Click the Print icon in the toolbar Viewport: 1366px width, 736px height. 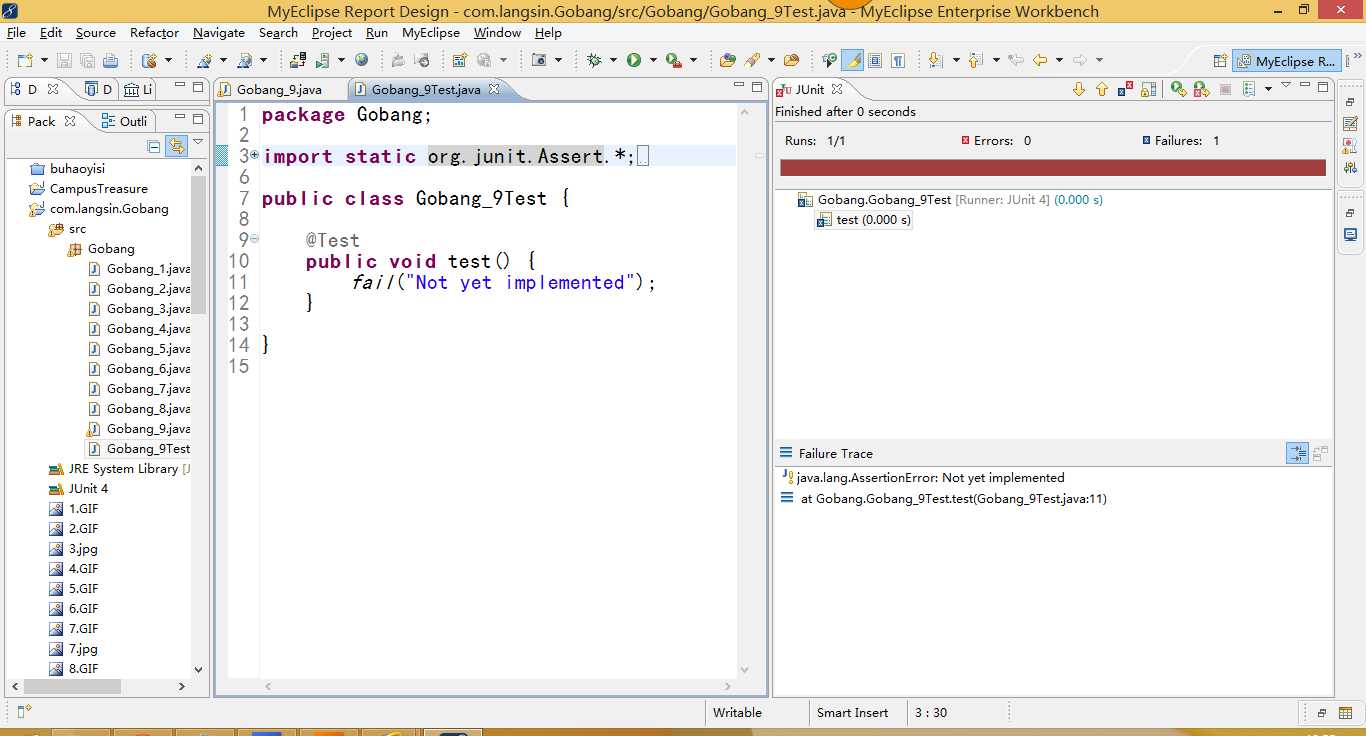(x=110, y=60)
